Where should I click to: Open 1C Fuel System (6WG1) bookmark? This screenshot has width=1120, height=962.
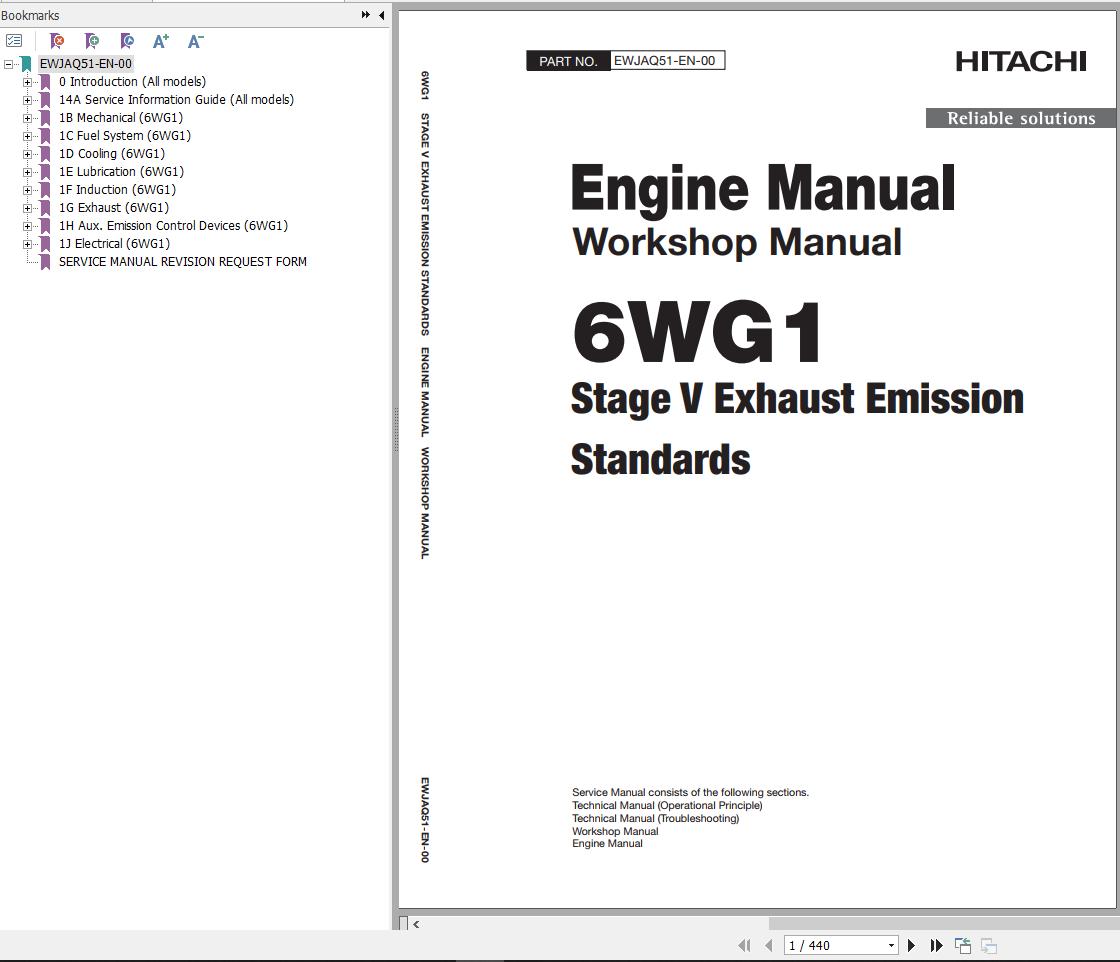click(125, 136)
